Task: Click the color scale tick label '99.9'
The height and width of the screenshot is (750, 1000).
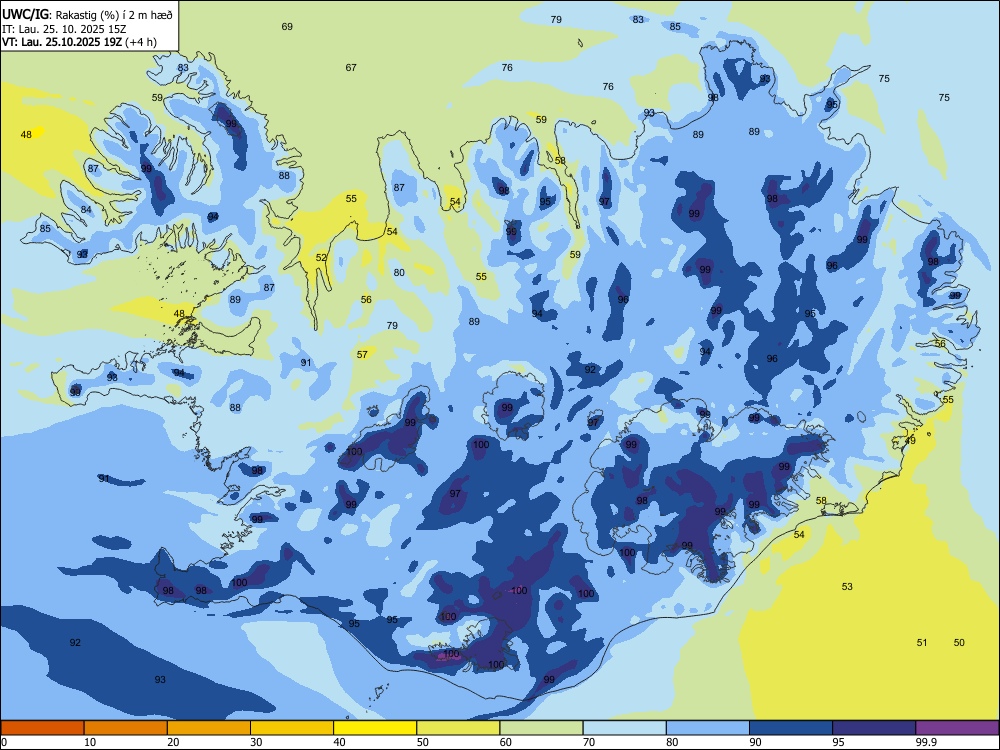Action: click(926, 742)
